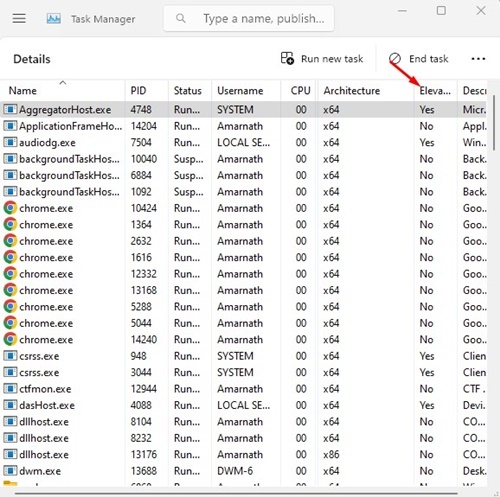Click the magnifier search icon
This screenshot has width=500, height=497.
(x=180, y=18)
